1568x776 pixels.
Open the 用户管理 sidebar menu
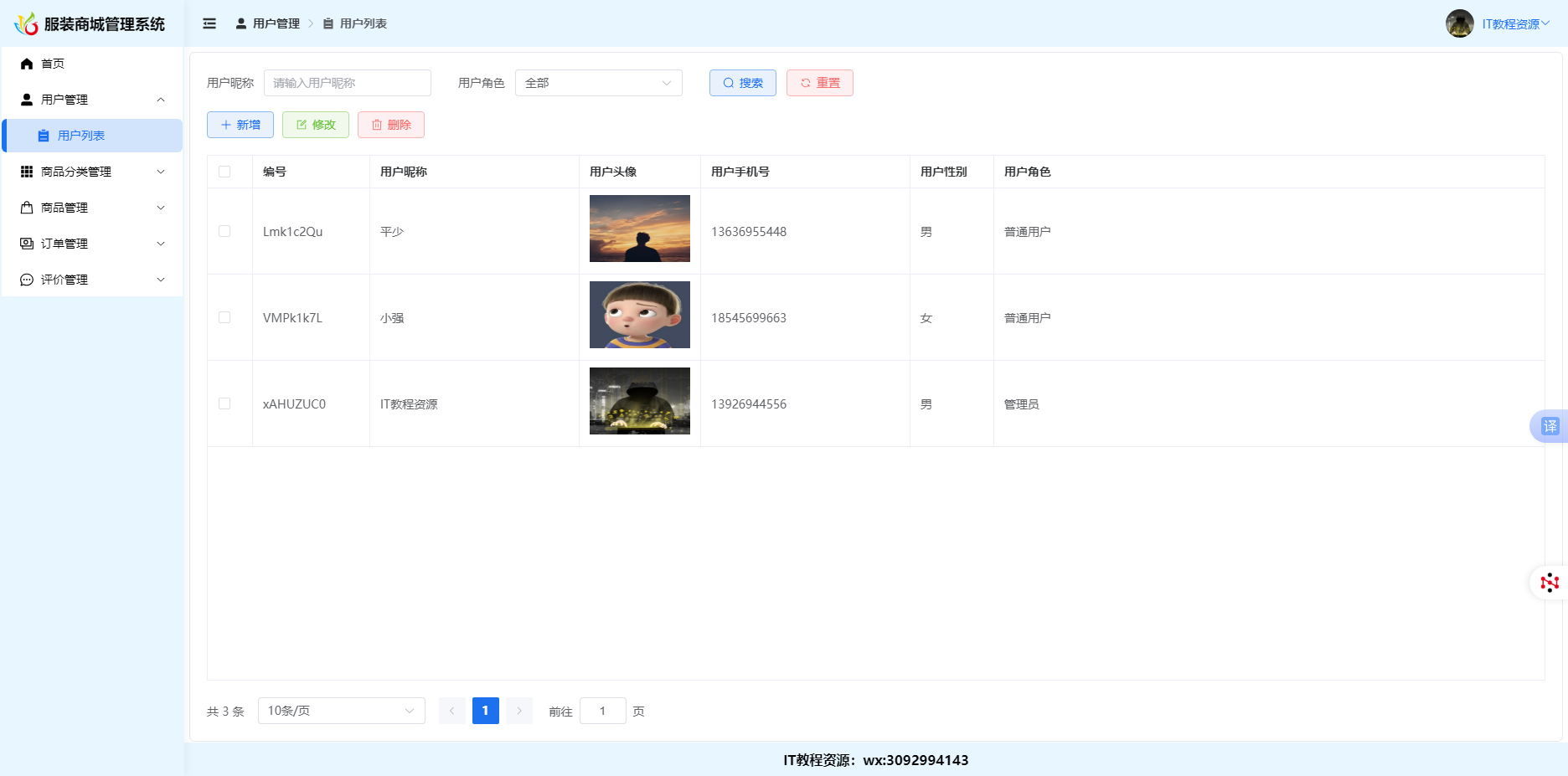pyautogui.click(x=92, y=100)
